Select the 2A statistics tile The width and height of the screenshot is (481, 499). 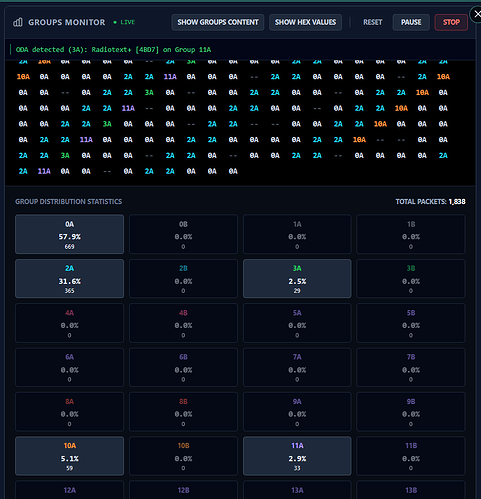pos(69,279)
